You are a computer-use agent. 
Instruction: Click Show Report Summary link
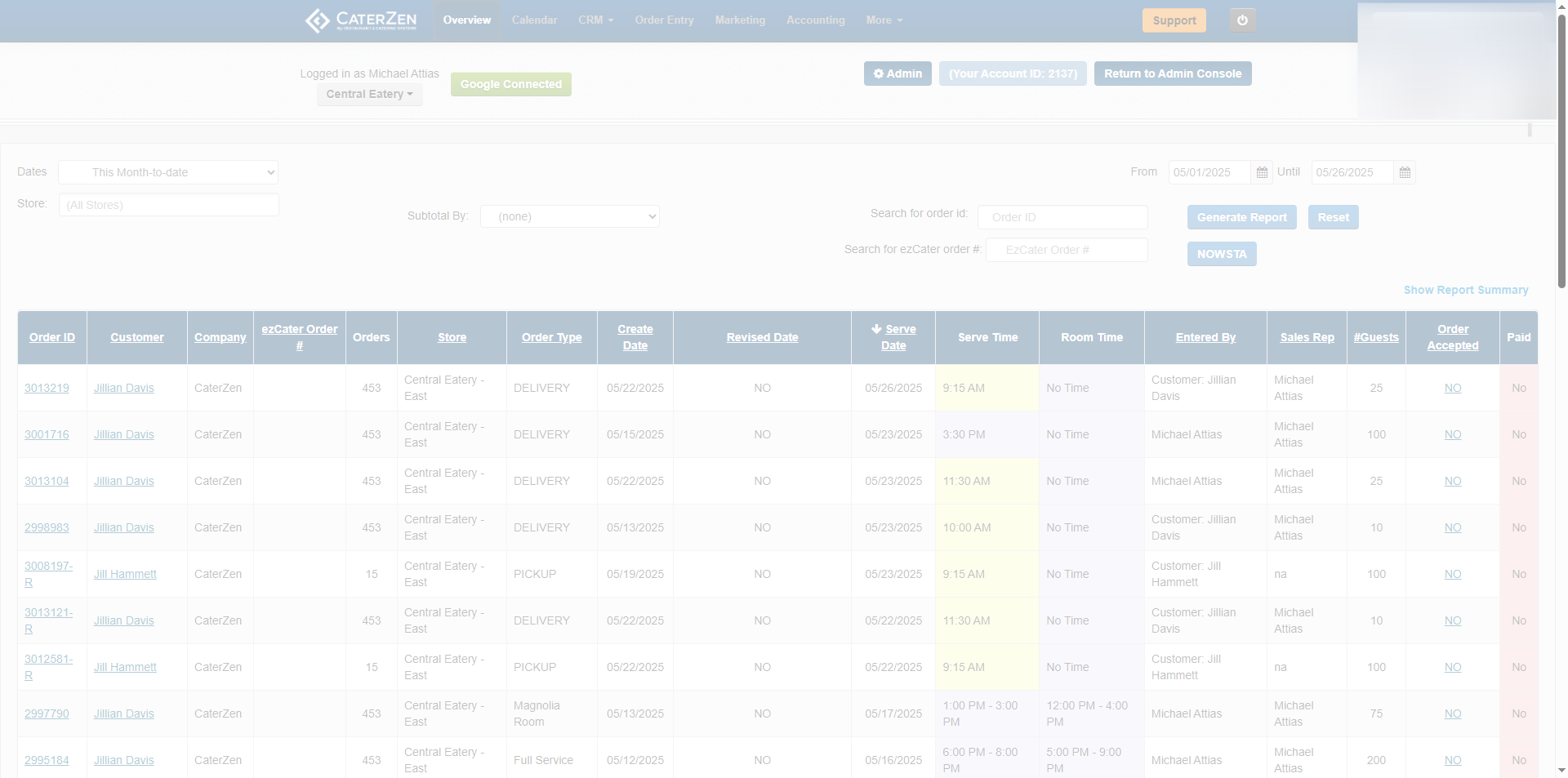pyautogui.click(x=1465, y=290)
